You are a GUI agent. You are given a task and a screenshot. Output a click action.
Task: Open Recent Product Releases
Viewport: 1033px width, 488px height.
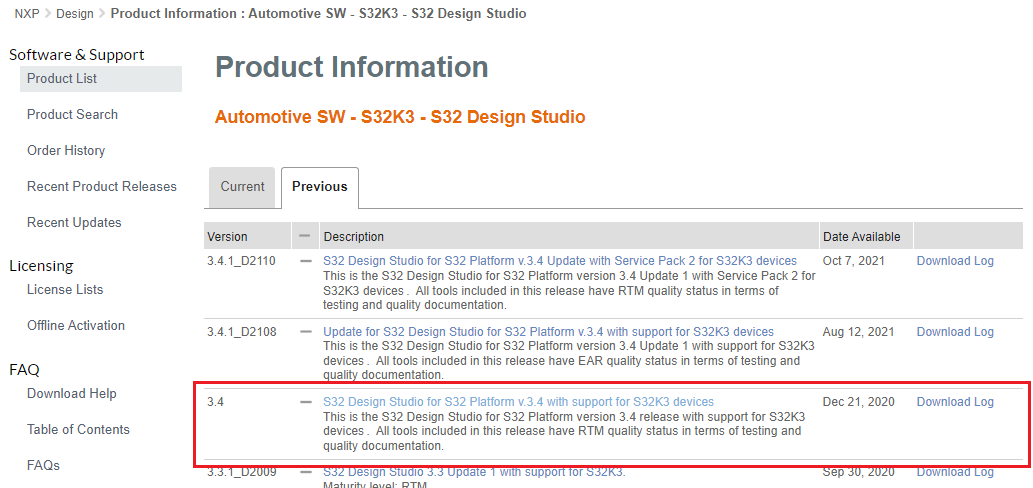click(101, 187)
